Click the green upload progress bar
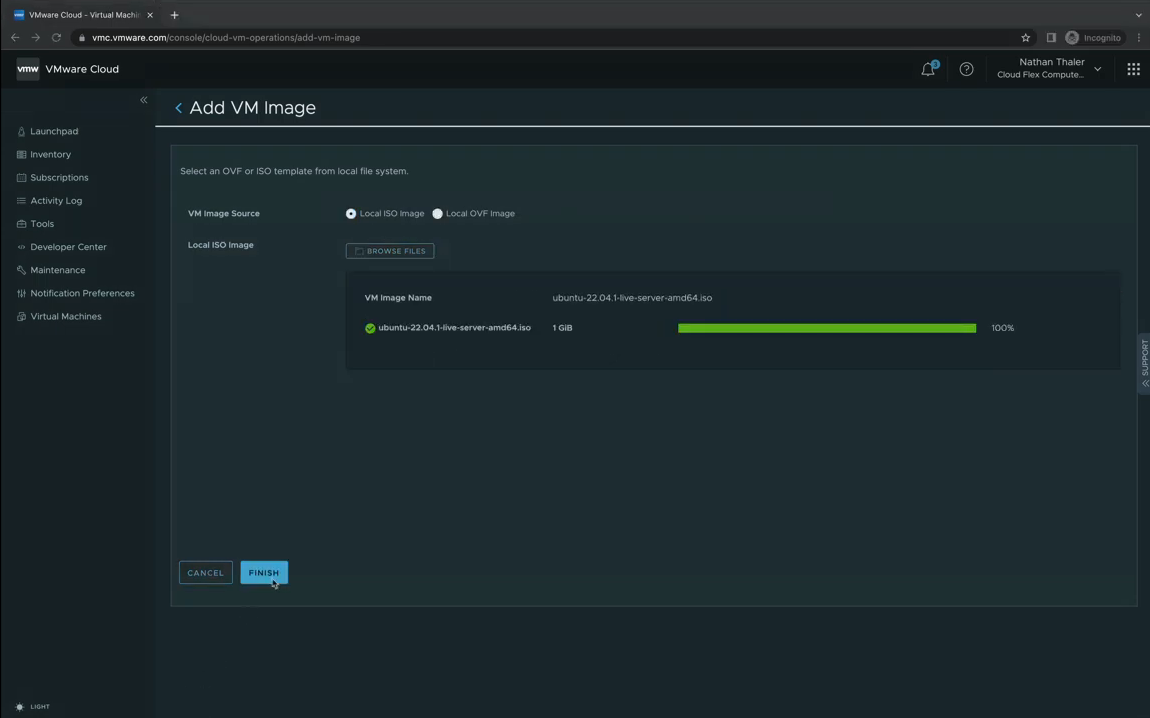 point(827,328)
